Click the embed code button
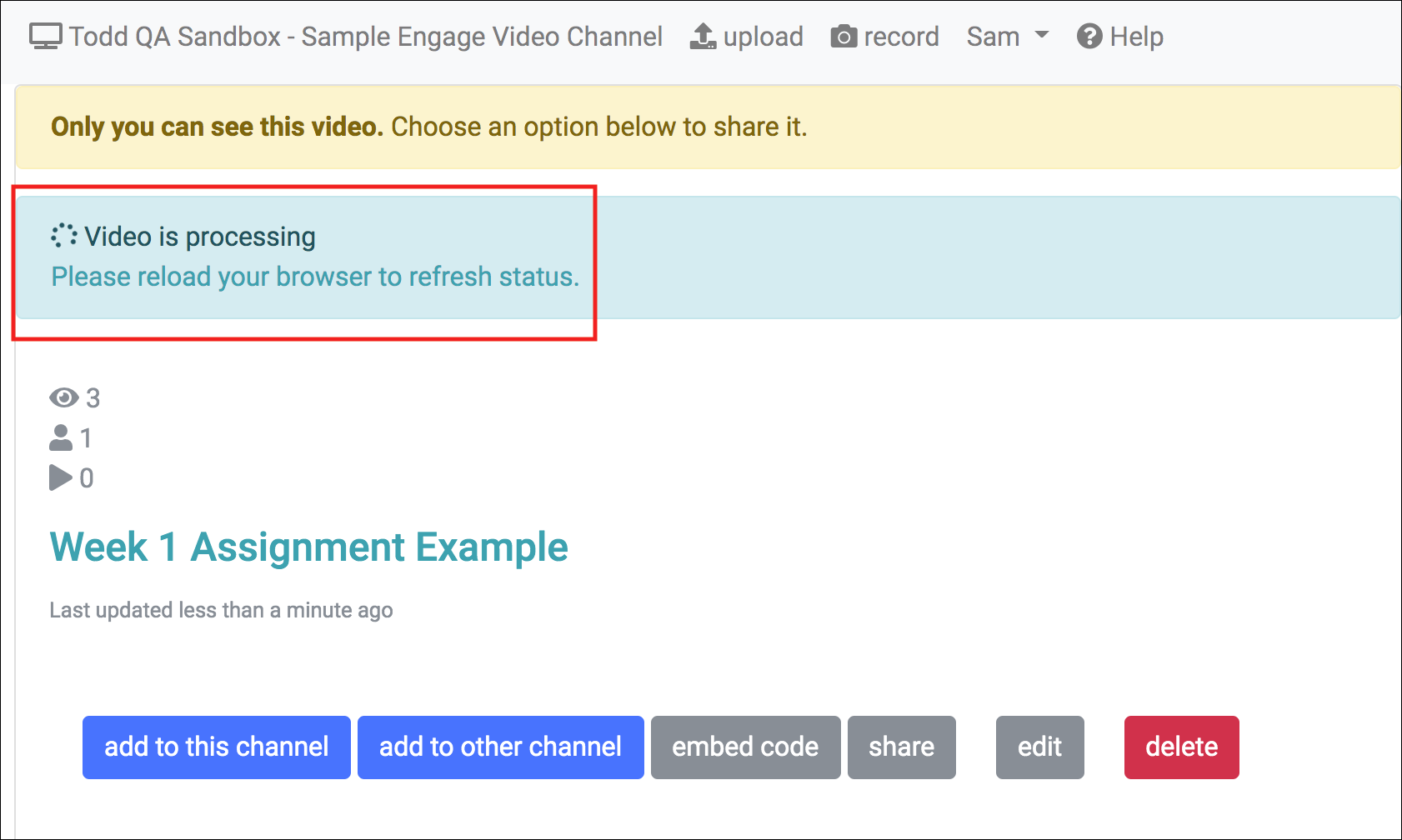 click(745, 747)
